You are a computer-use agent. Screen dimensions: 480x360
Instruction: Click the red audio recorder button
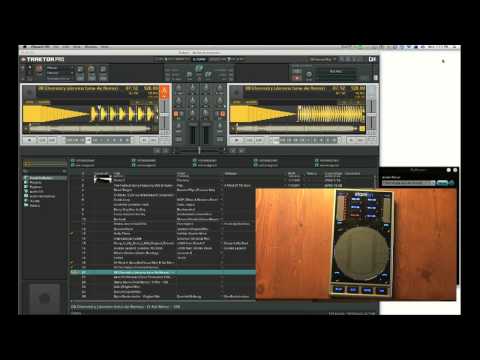297,78
